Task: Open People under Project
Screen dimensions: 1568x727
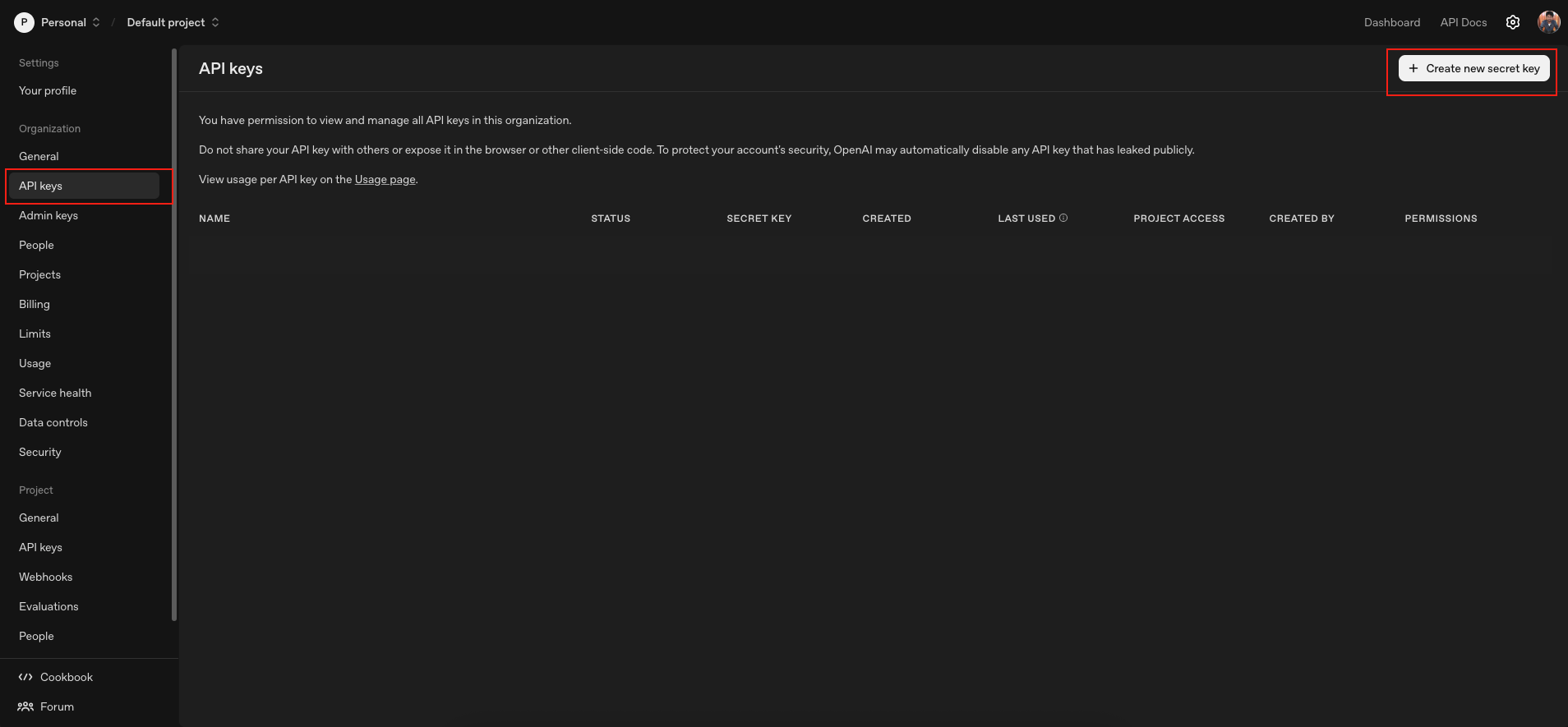Action: (36, 636)
